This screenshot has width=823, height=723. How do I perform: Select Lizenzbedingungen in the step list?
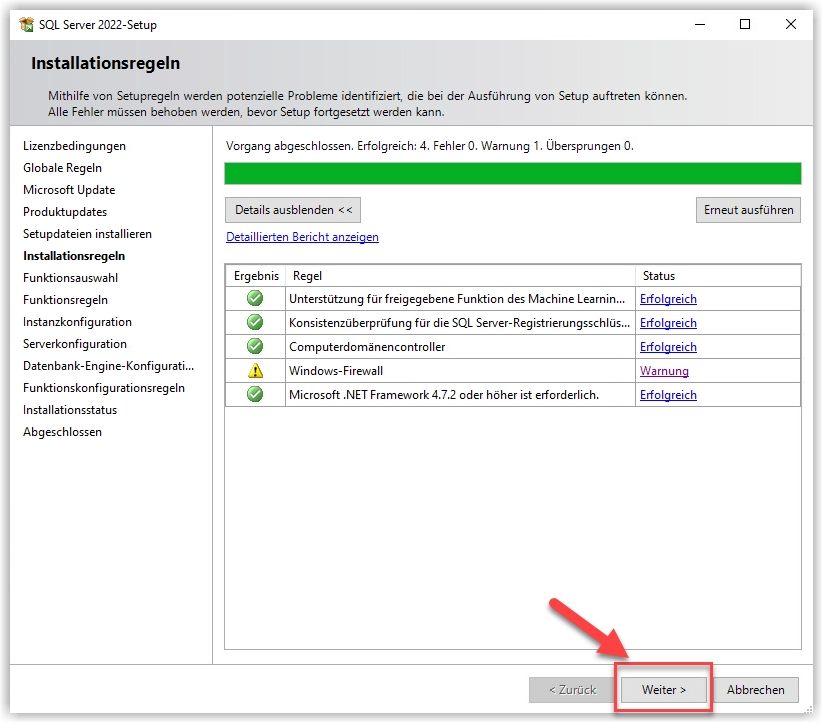(x=75, y=146)
